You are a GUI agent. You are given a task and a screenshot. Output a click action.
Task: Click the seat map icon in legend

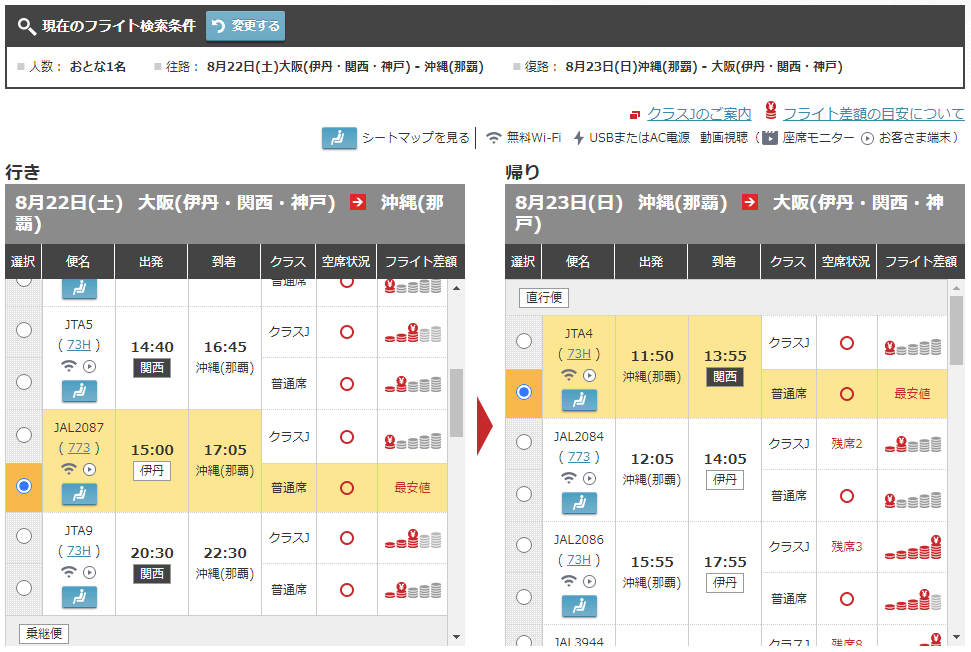pos(339,137)
